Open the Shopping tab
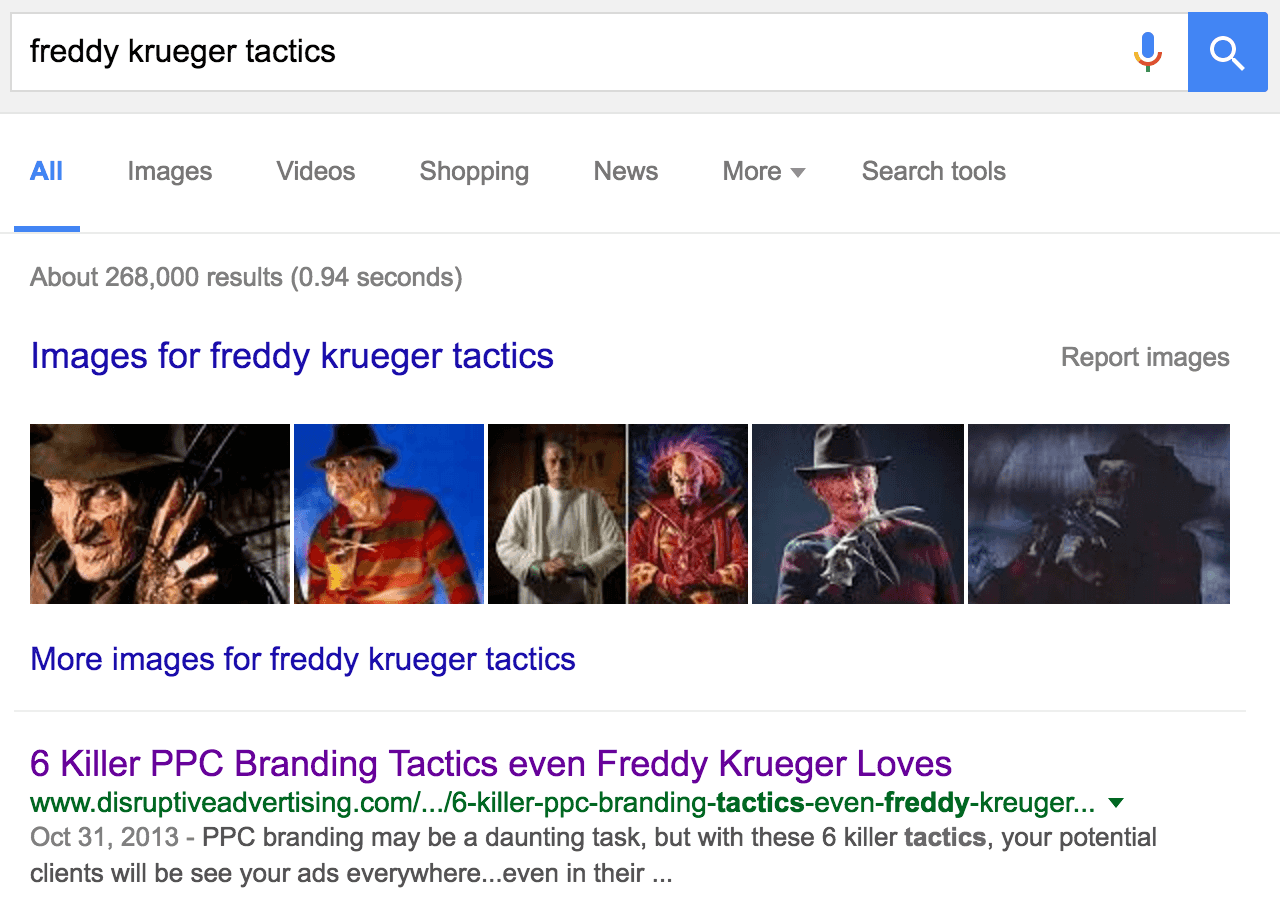The width and height of the screenshot is (1280, 900). [x=474, y=171]
